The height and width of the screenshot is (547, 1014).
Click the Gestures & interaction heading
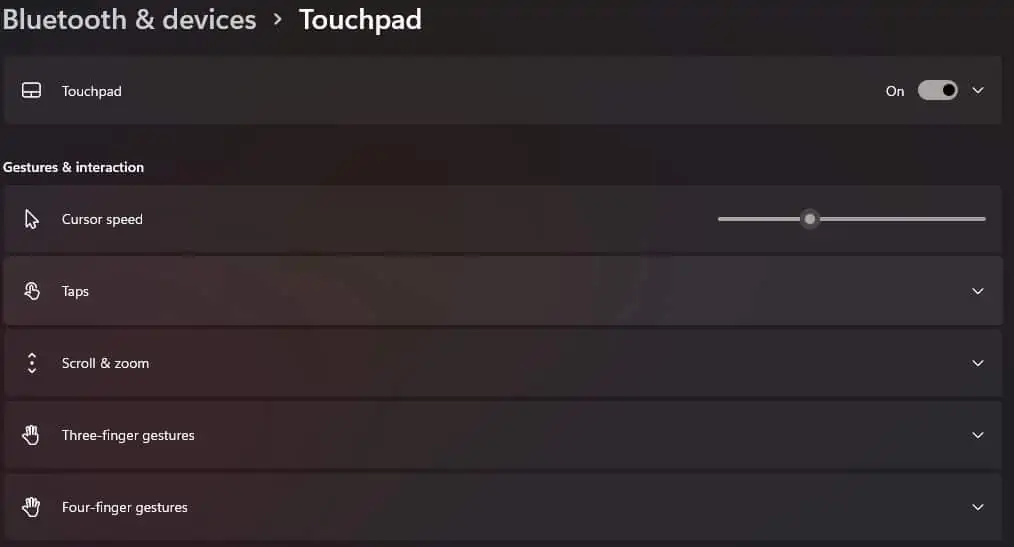[x=74, y=167]
